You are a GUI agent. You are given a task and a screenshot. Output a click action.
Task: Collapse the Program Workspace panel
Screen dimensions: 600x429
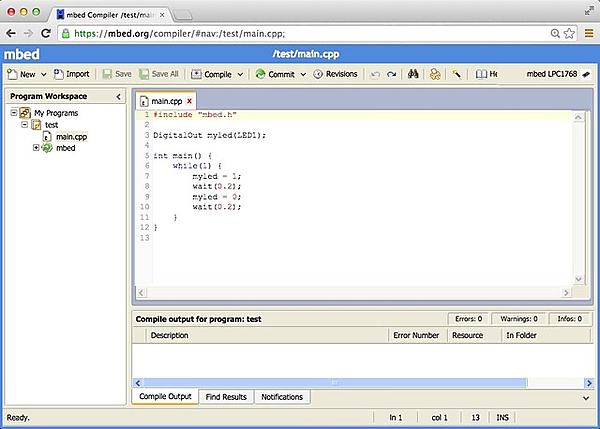119,97
